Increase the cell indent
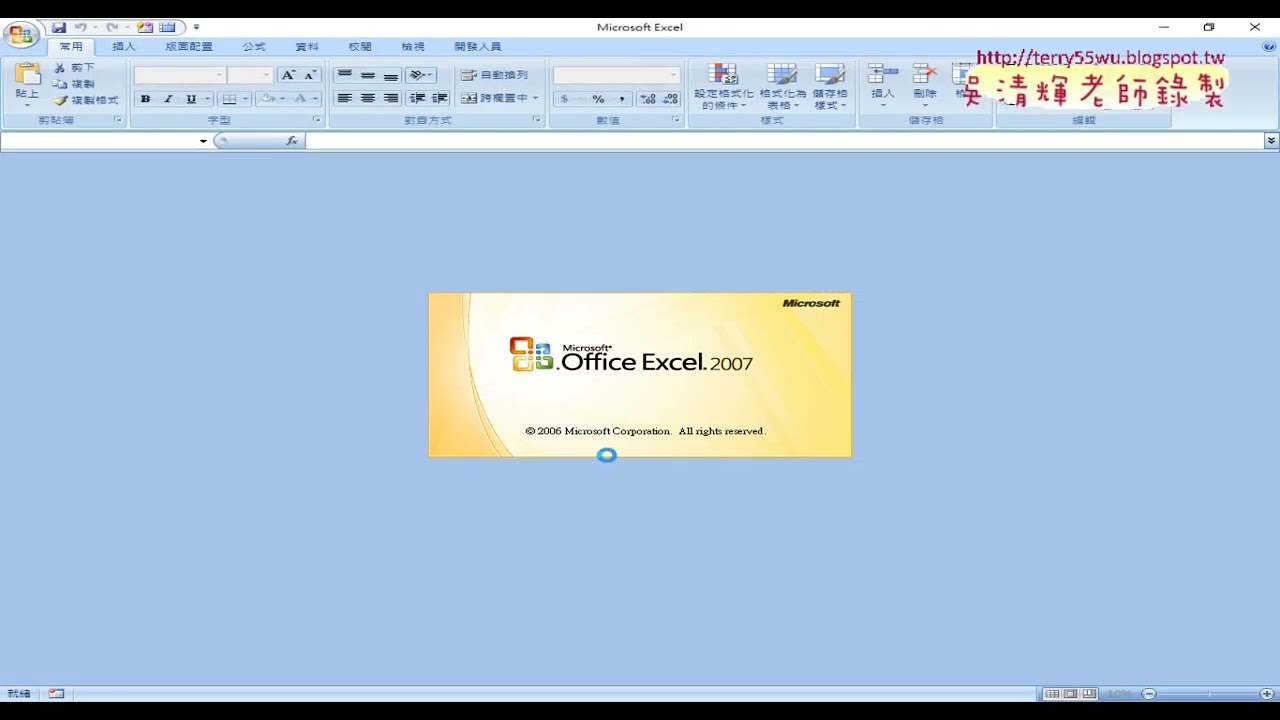Image resolution: width=1280 pixels, height=720 pixels. (x=440, y=98)
